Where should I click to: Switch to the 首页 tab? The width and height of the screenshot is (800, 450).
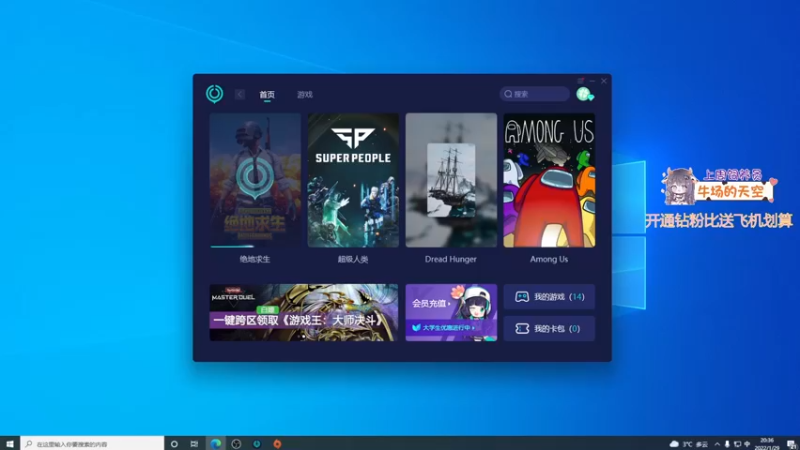click(x=267, y=94)
